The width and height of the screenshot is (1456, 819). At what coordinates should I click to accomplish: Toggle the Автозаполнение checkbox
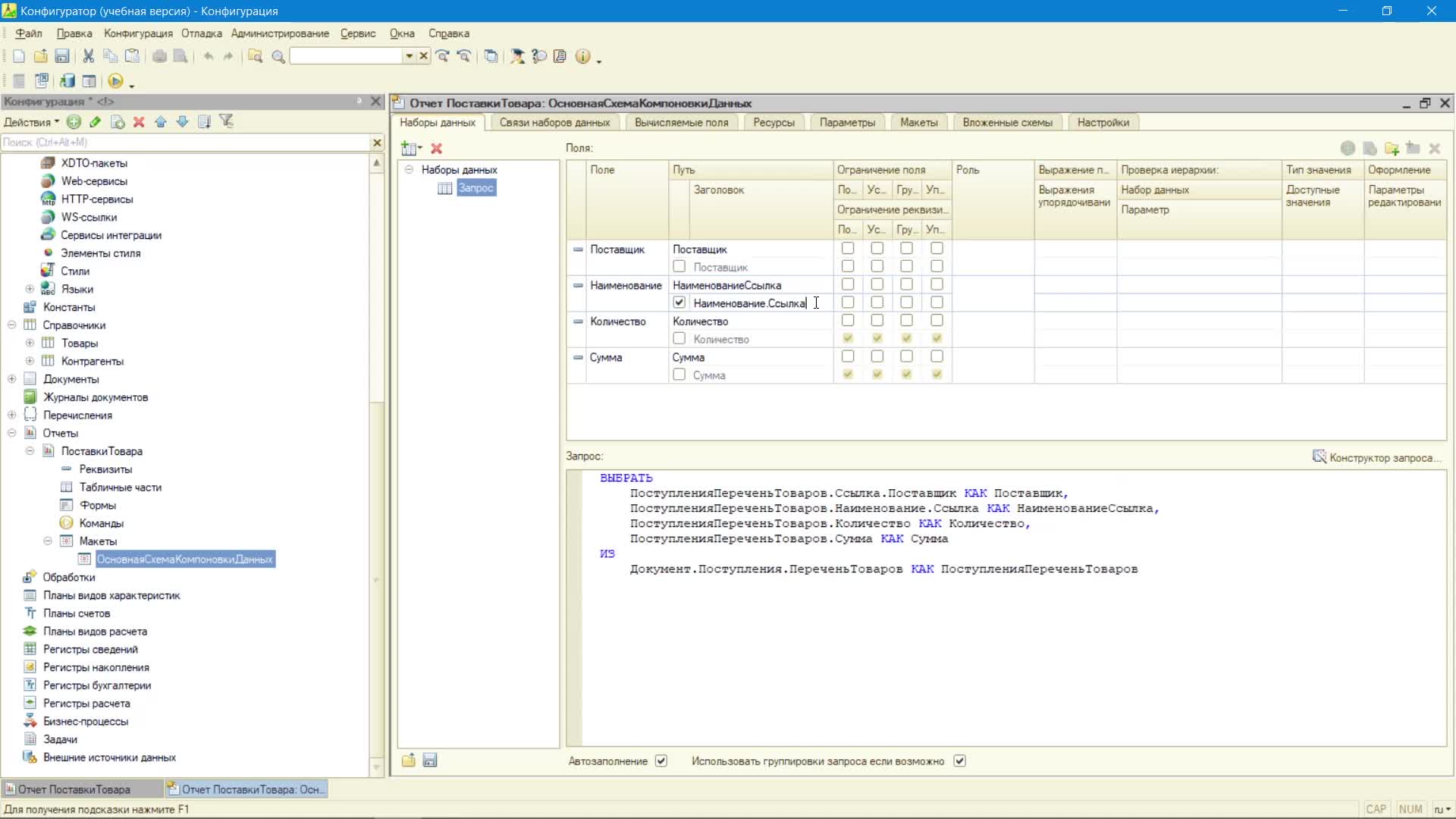pos(661,761)
